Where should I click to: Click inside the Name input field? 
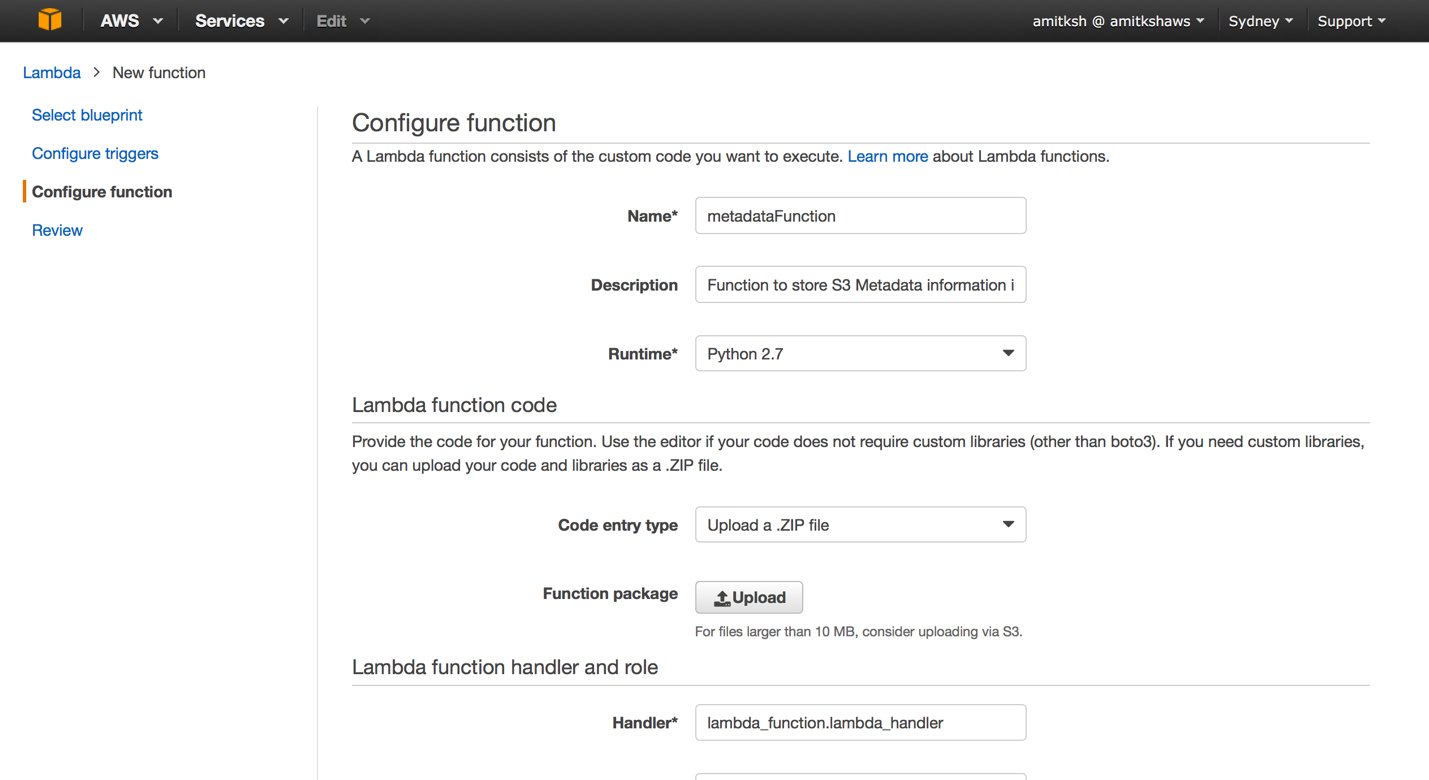pyautogui.click(x=860, y=215)
